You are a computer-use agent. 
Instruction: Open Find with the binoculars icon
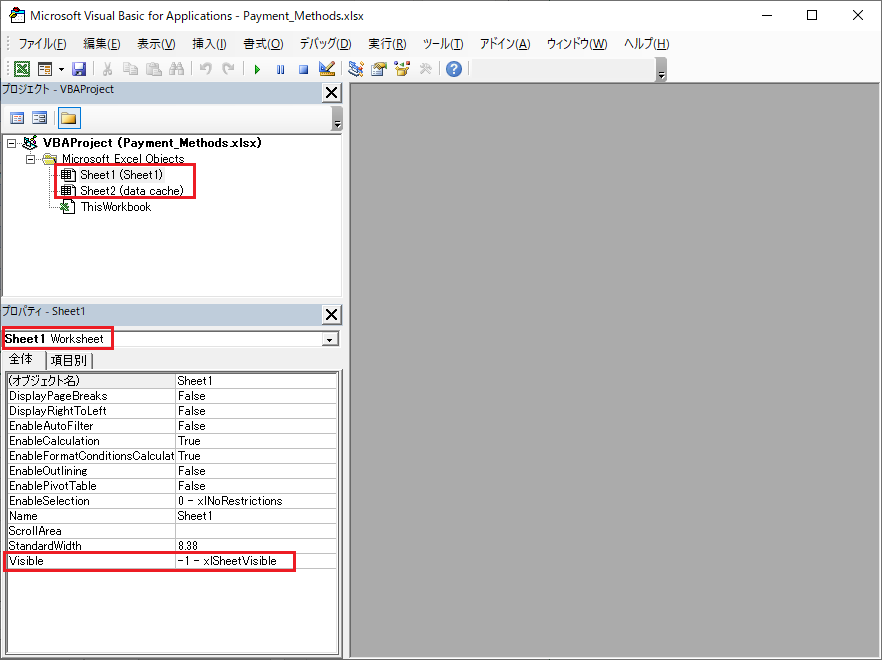click(x=177, y=69)
